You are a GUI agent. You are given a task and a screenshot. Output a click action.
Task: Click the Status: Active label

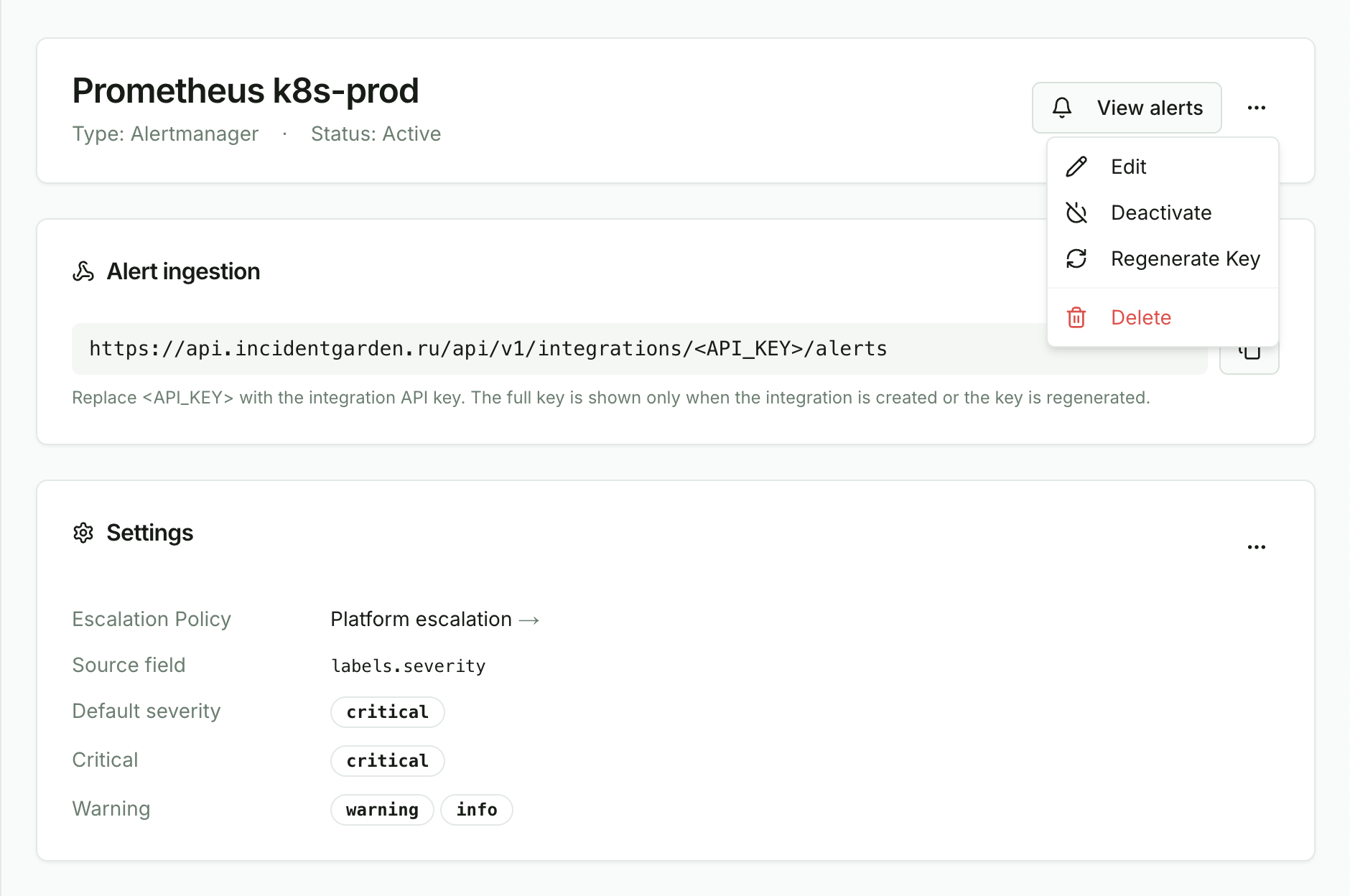(376, 134)
